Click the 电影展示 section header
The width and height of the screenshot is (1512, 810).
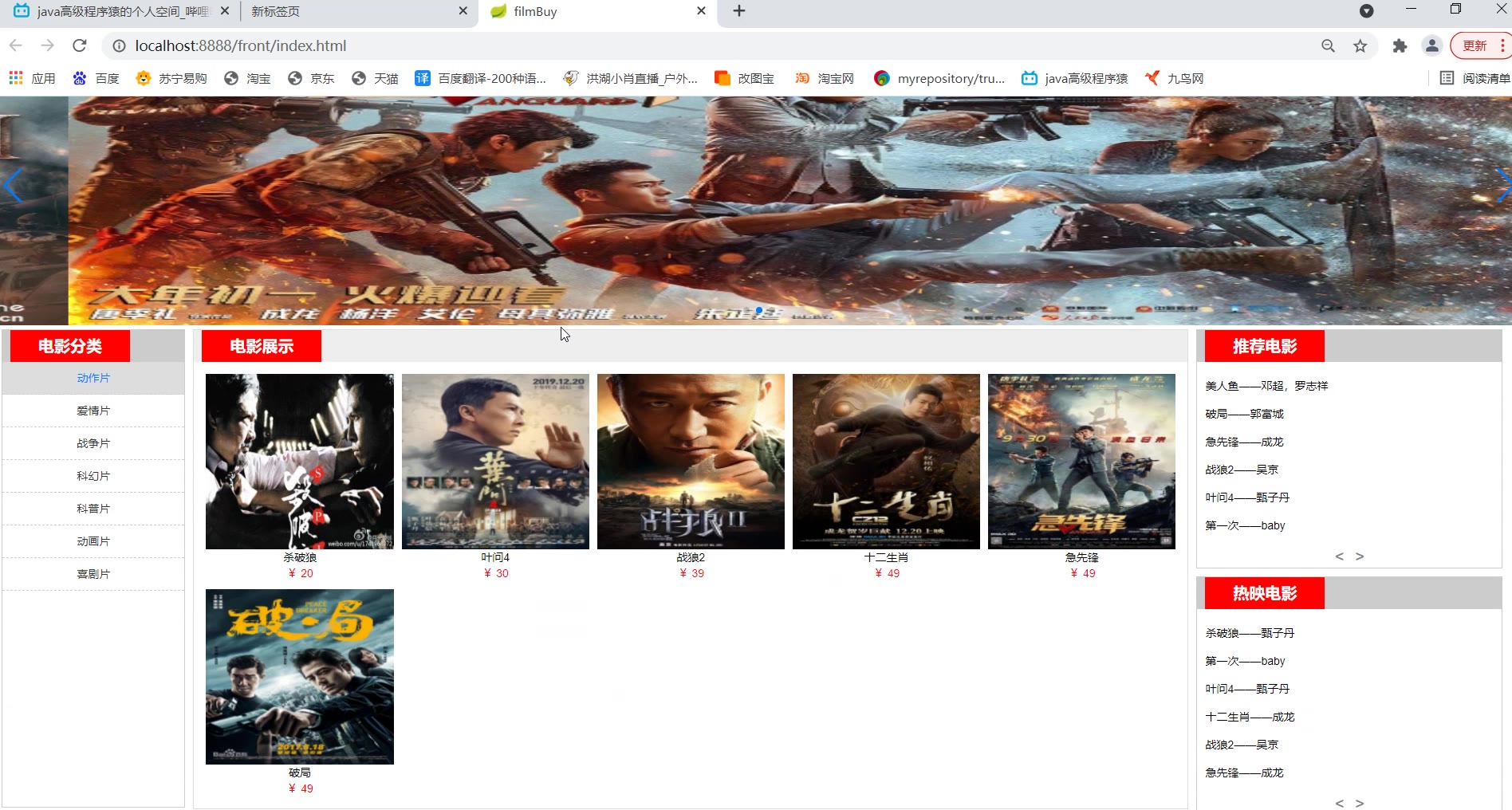coord(262,346)
